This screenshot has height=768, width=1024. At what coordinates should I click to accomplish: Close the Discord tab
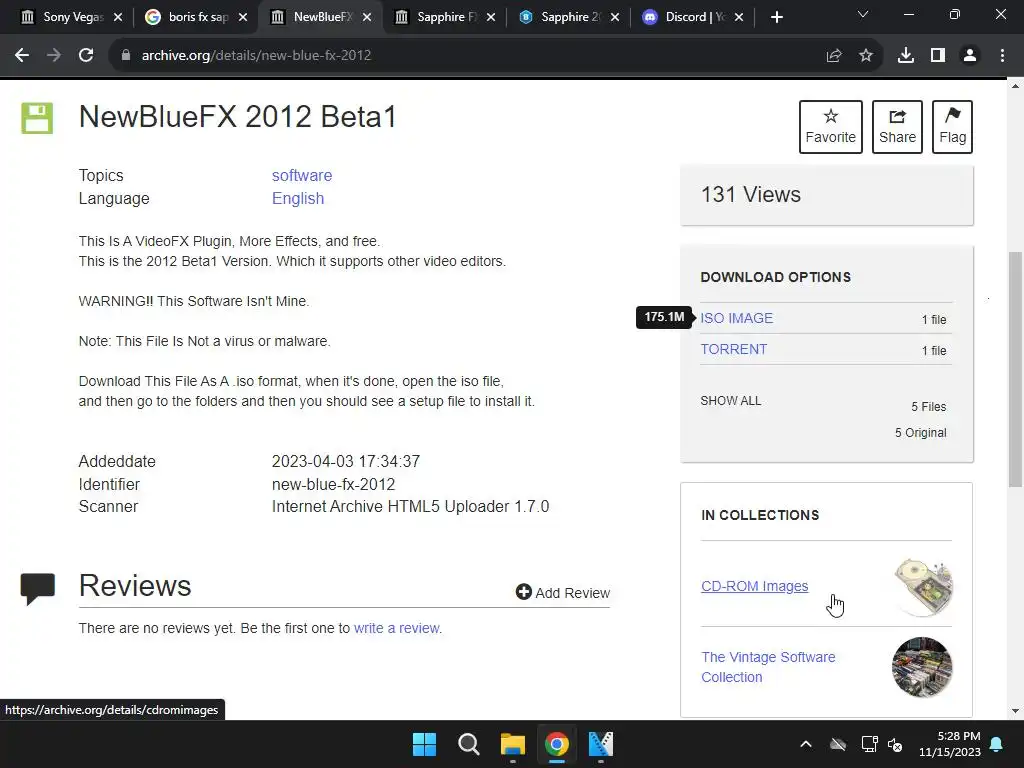[739, 17]
